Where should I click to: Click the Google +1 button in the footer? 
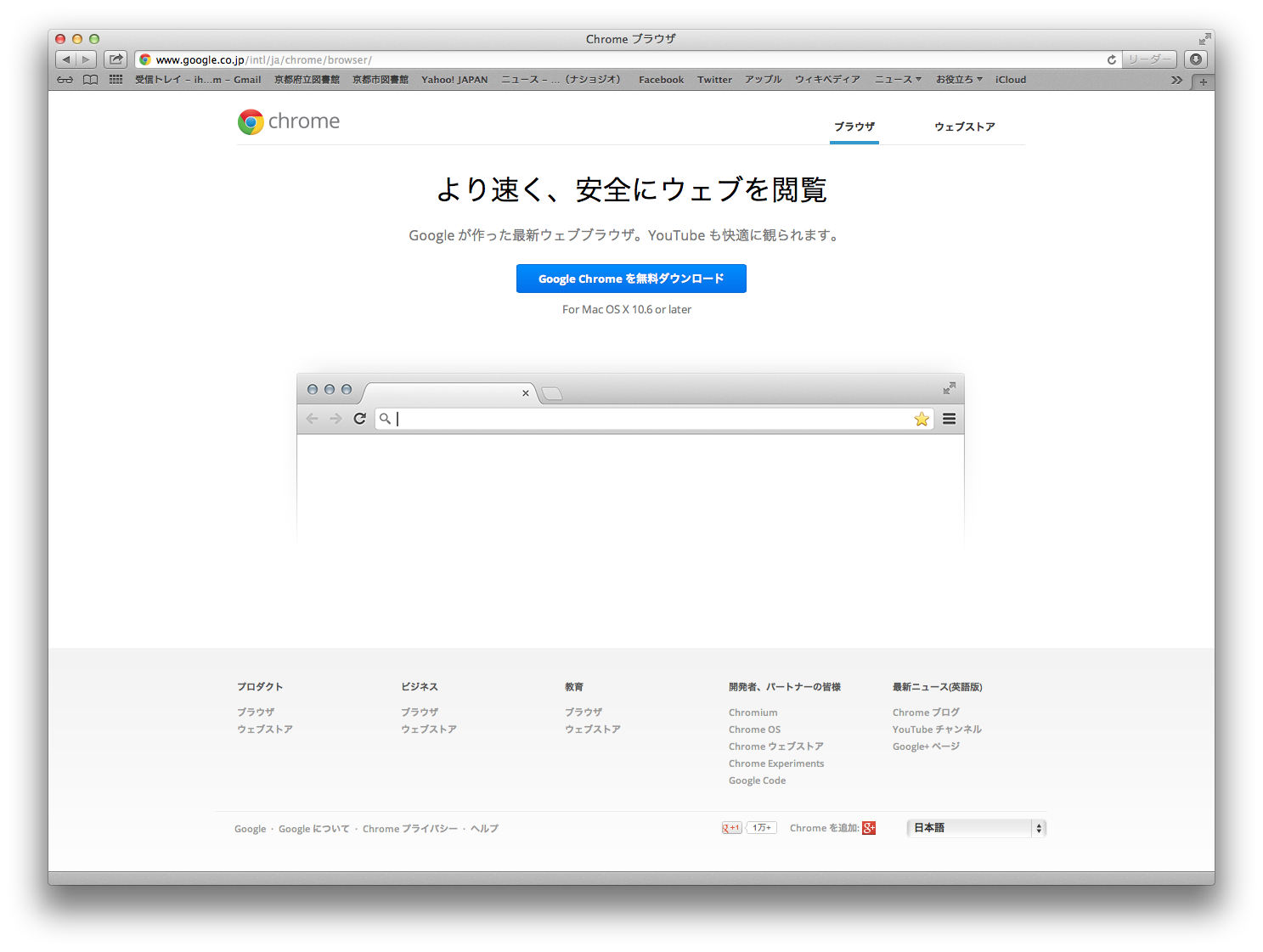click(731, 828)
